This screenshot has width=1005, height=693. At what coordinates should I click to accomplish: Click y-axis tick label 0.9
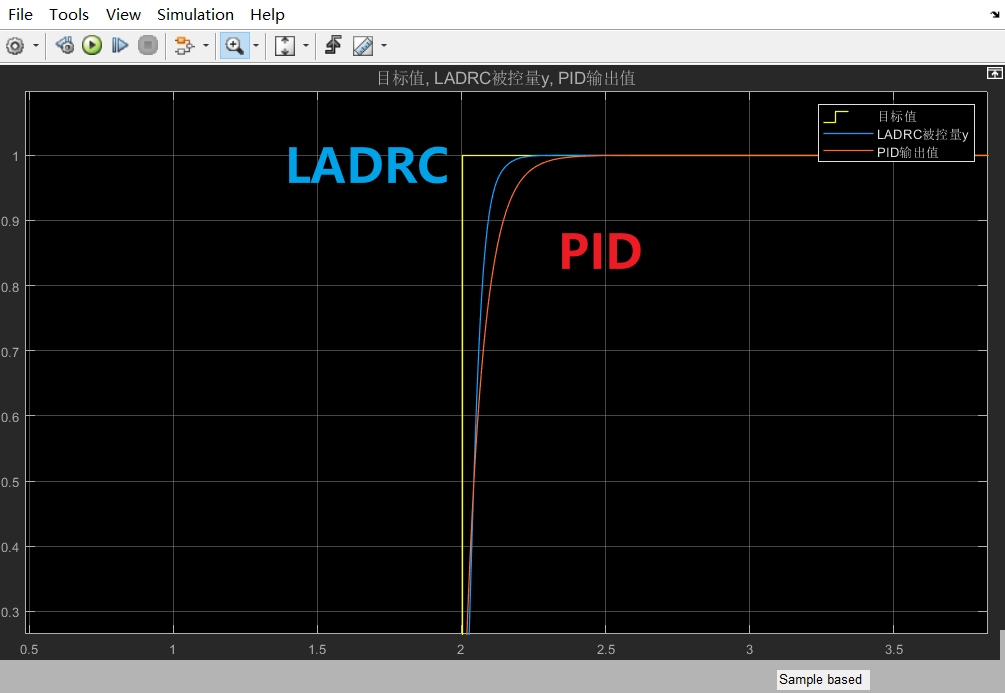click(10, 222)
